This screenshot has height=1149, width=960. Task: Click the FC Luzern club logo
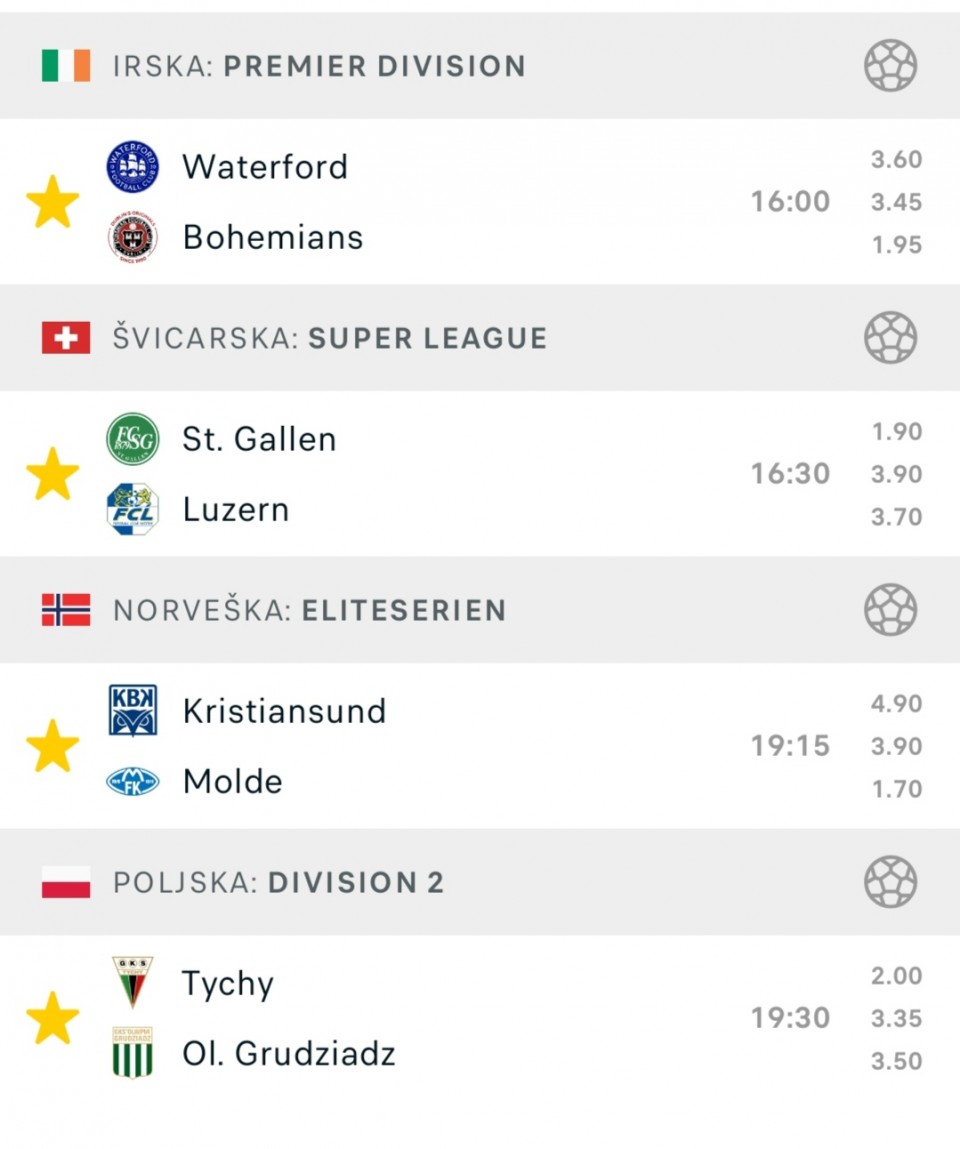133,509
